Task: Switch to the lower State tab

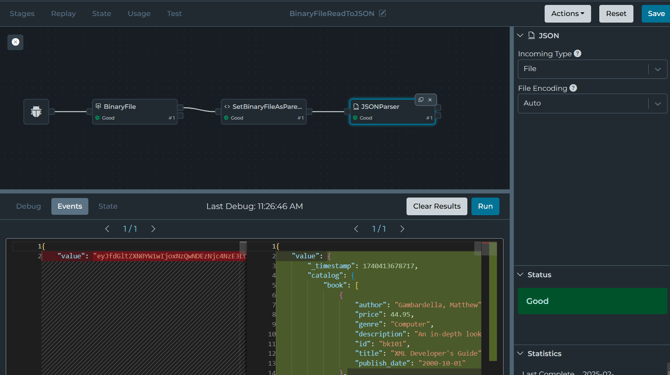Action: point(108,206)
